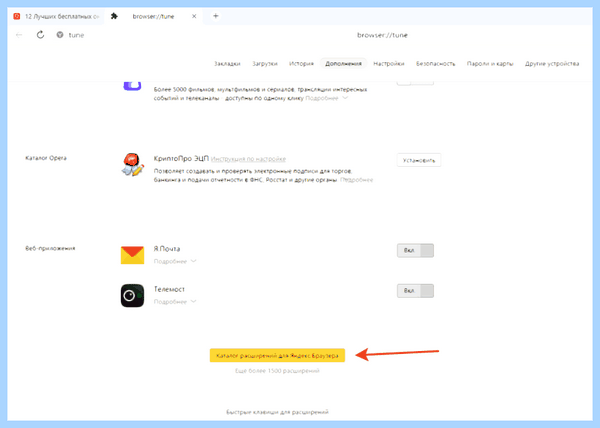Image resolution: width=600 pixels, height=428 pixels.
Task: Close the browser://tune tab
Action: pyautogui.click(x=194, y=16)
